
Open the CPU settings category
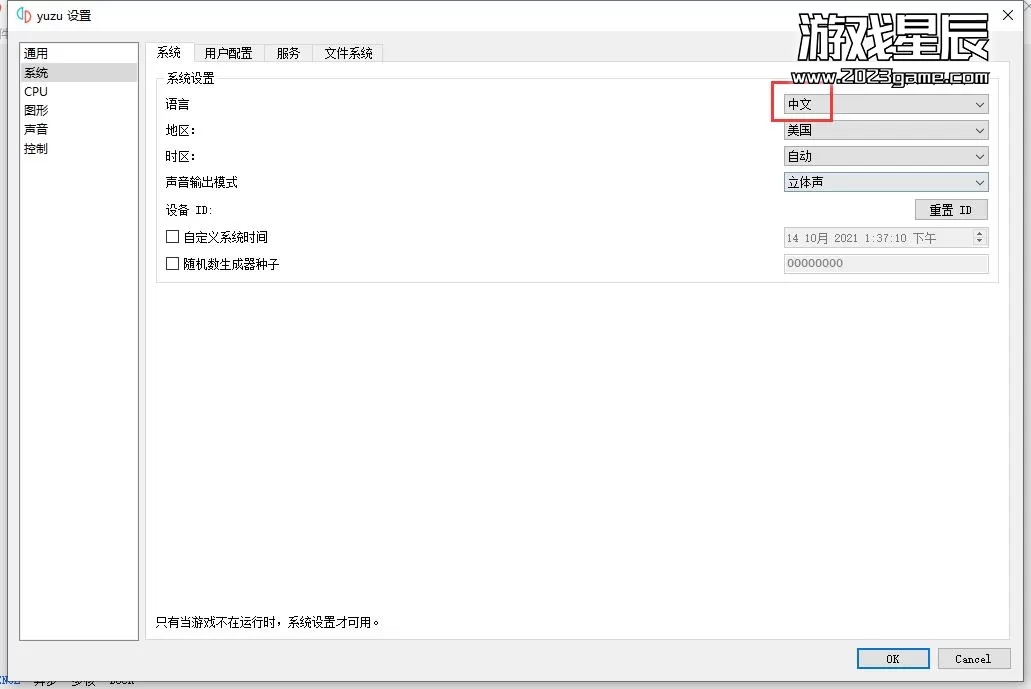click(36, 91)
